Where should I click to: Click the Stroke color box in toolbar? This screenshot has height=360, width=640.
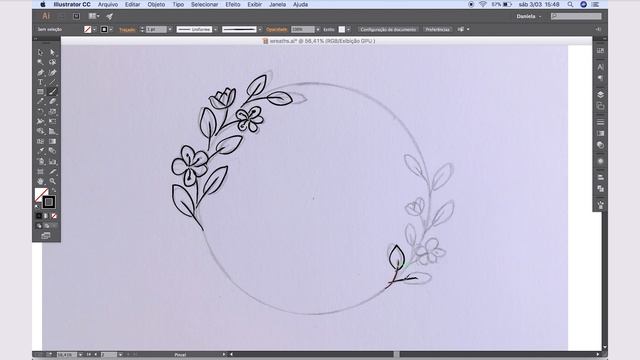[49, 202]
